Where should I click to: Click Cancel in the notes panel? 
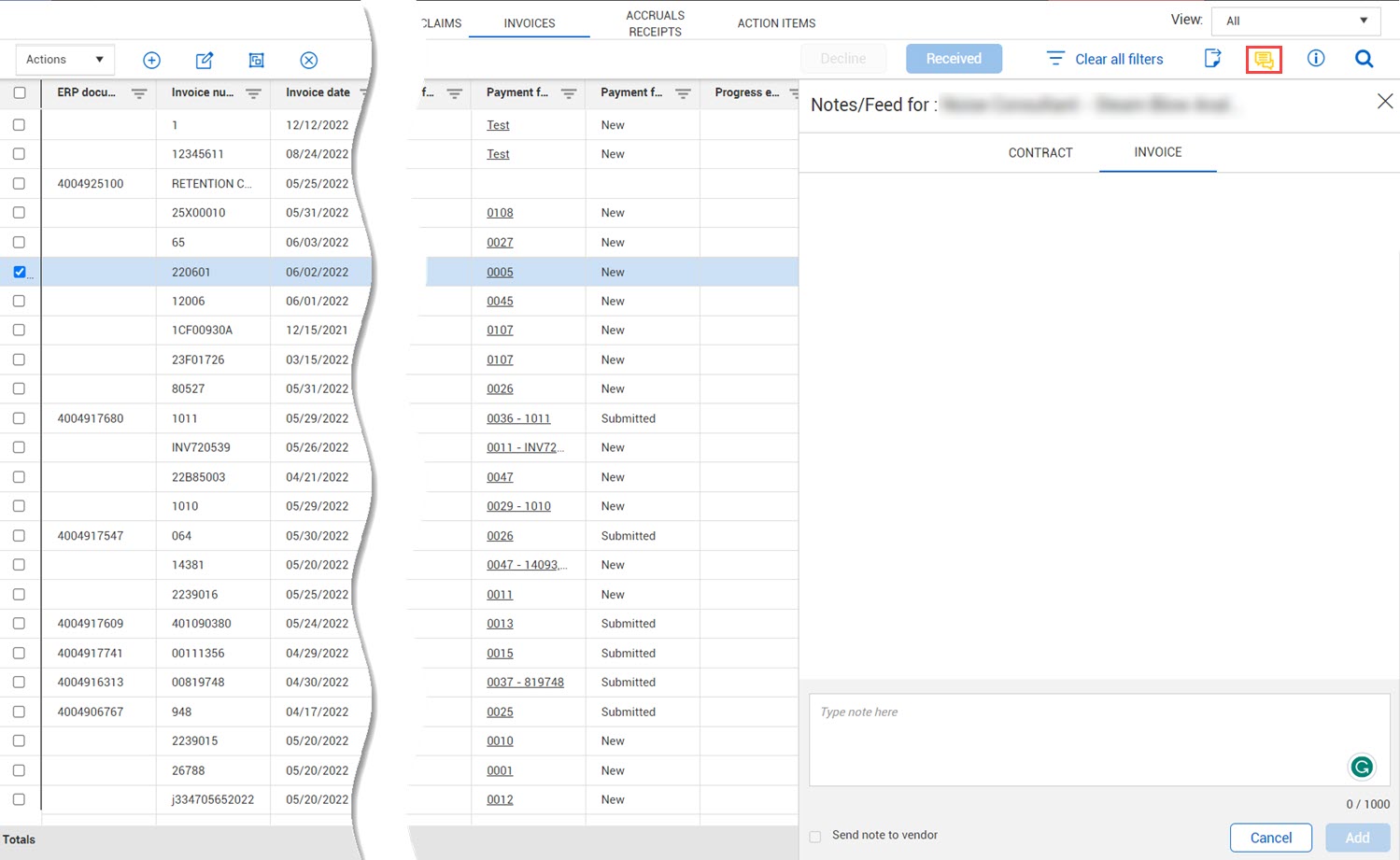point(1271,838)
